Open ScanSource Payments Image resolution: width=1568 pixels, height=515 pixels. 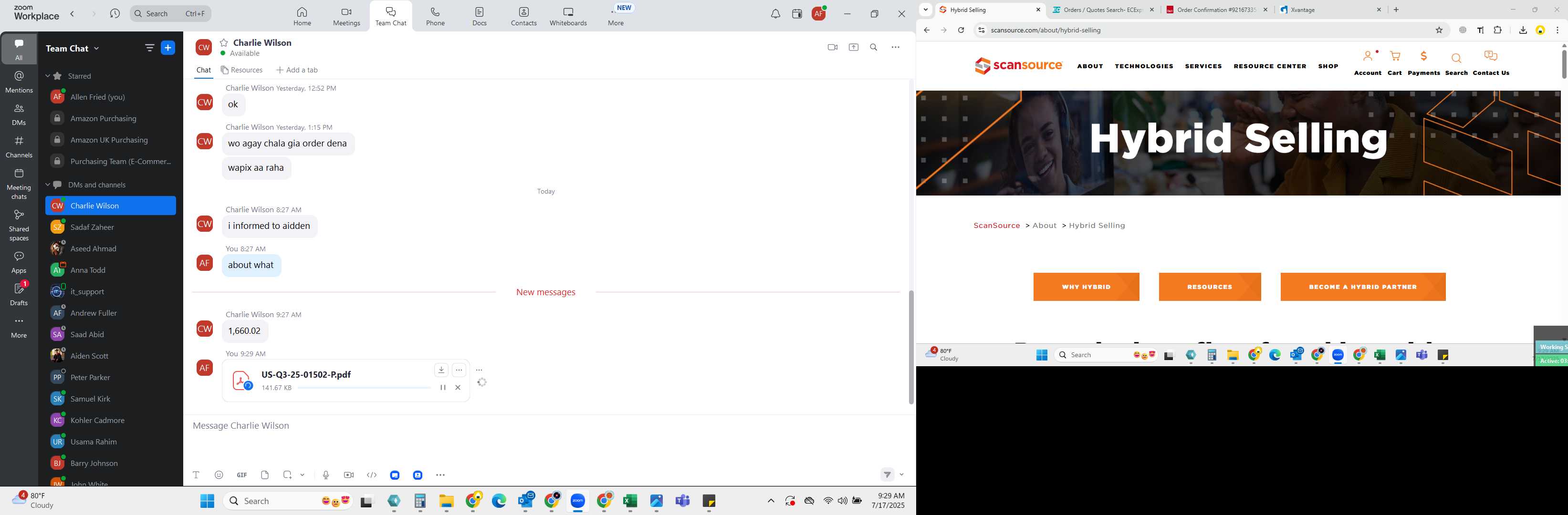point(1424,62)
